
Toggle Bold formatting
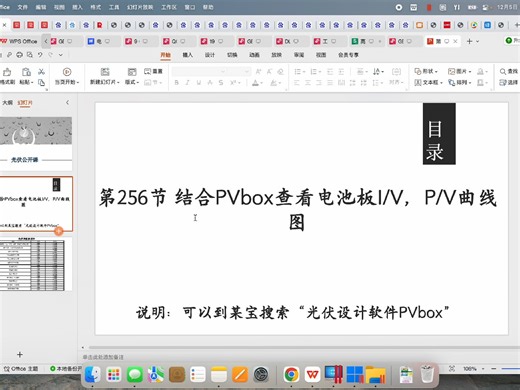pyautogui.click(x=177, y=83)
